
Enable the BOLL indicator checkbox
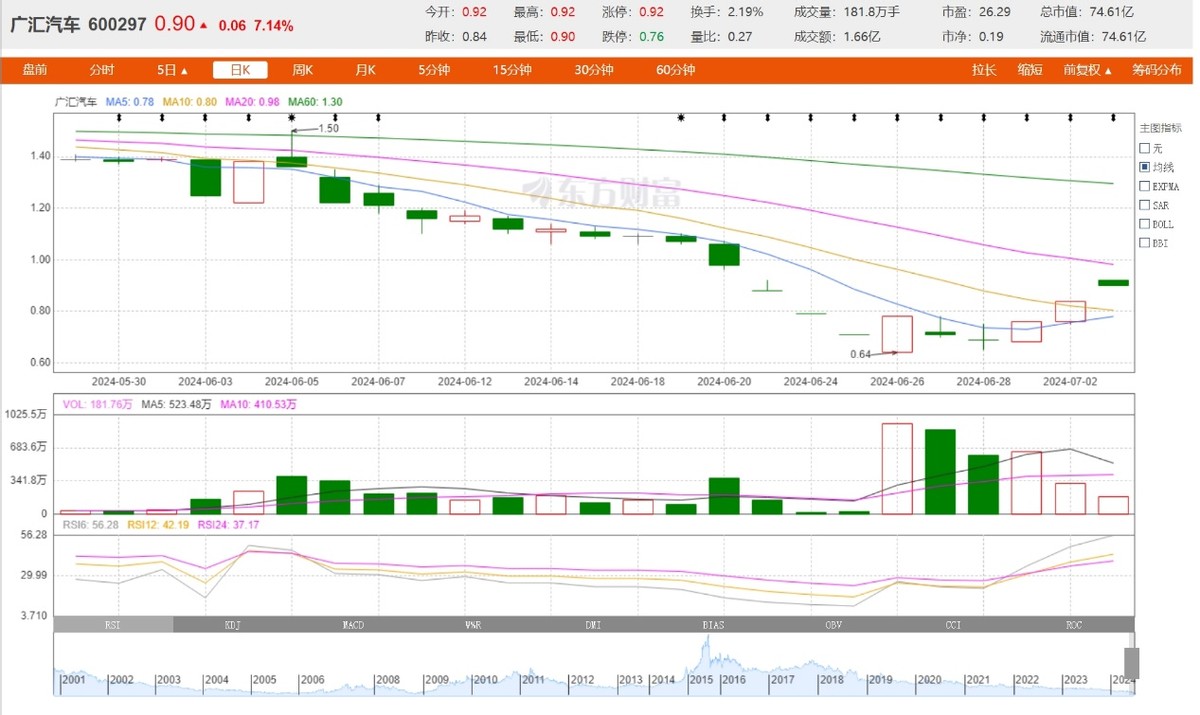tap(1144, 224)
